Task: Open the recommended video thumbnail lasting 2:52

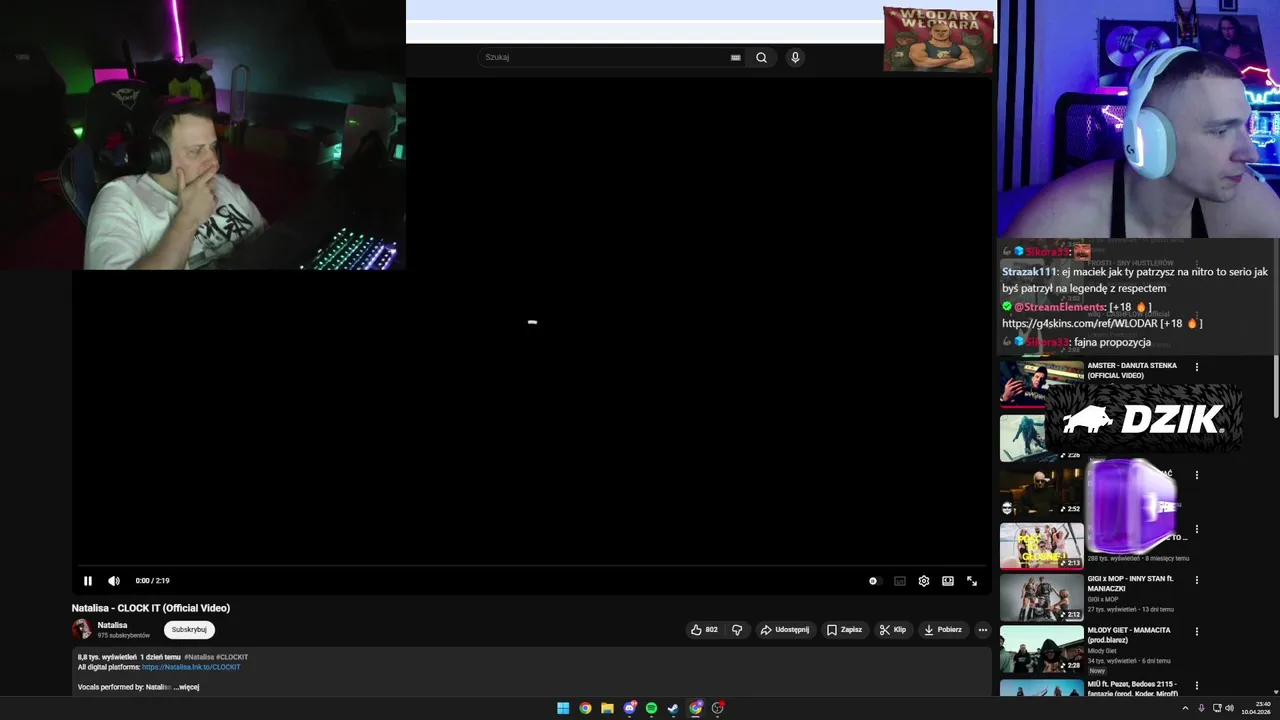Action: (x=1041, y=492)
